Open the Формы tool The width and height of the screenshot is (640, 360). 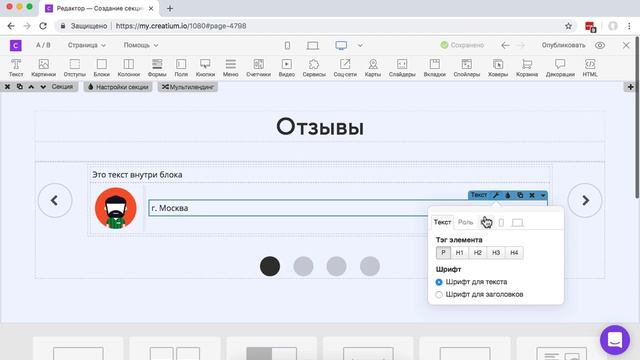click(x=157, y=67)
